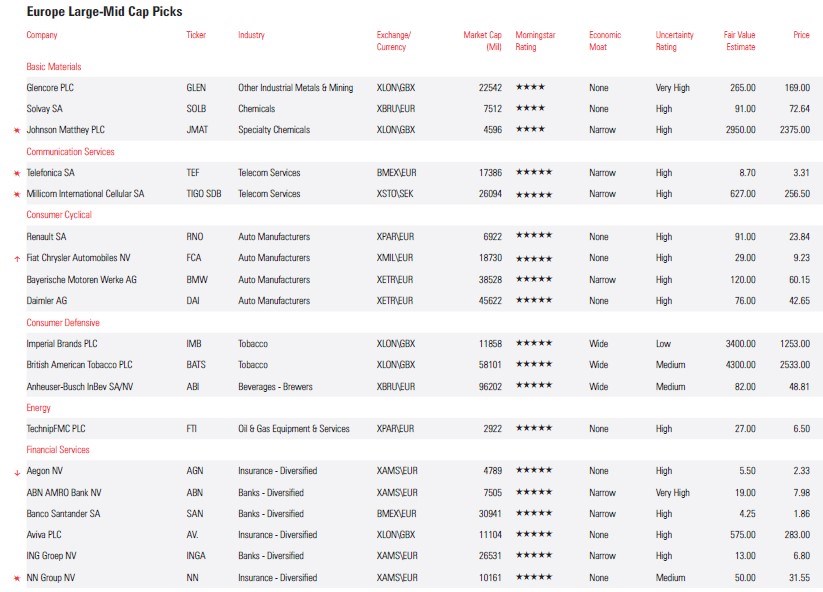Image resolution: width=823 pixels, height=592 pixels.
Task: Click the Market Cap column header
Action: pyautogui.click(x=482, y=41)
